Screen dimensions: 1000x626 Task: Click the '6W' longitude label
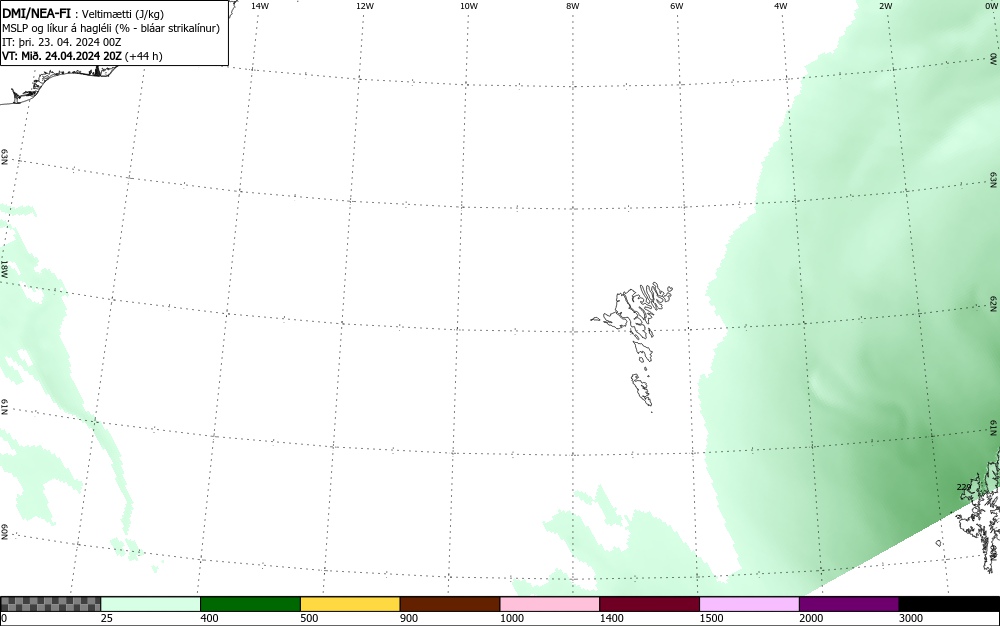[x=677, y=6]
